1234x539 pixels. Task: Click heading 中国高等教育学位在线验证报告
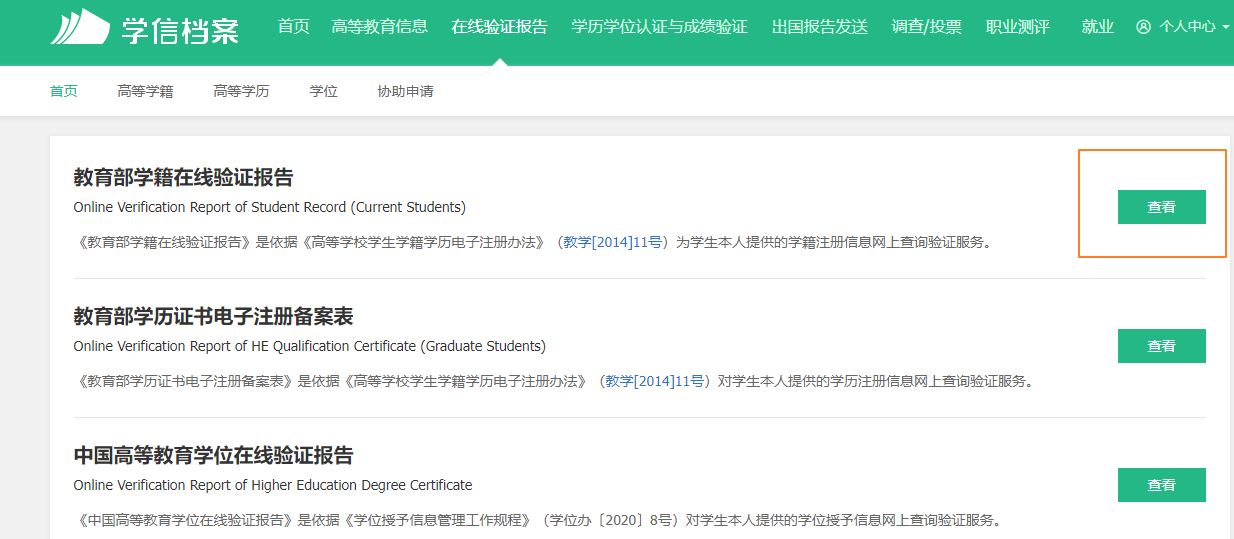point(214,456)
